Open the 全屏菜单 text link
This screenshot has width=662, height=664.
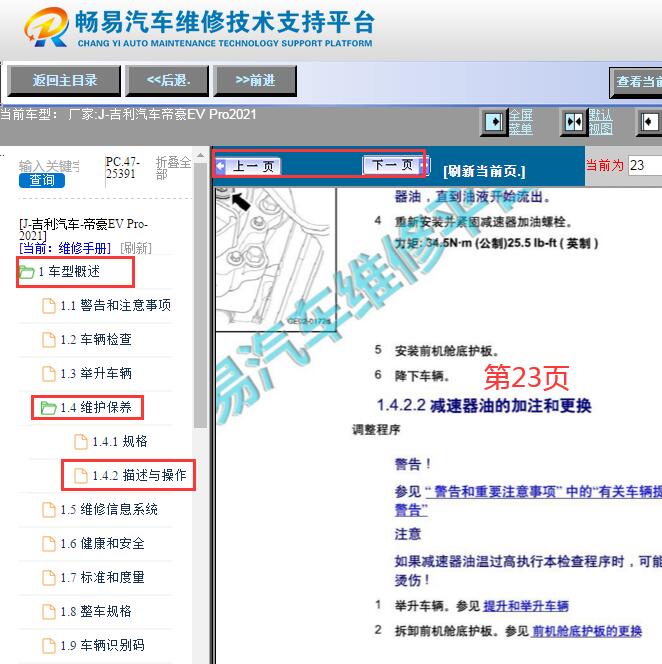(521, 122)
